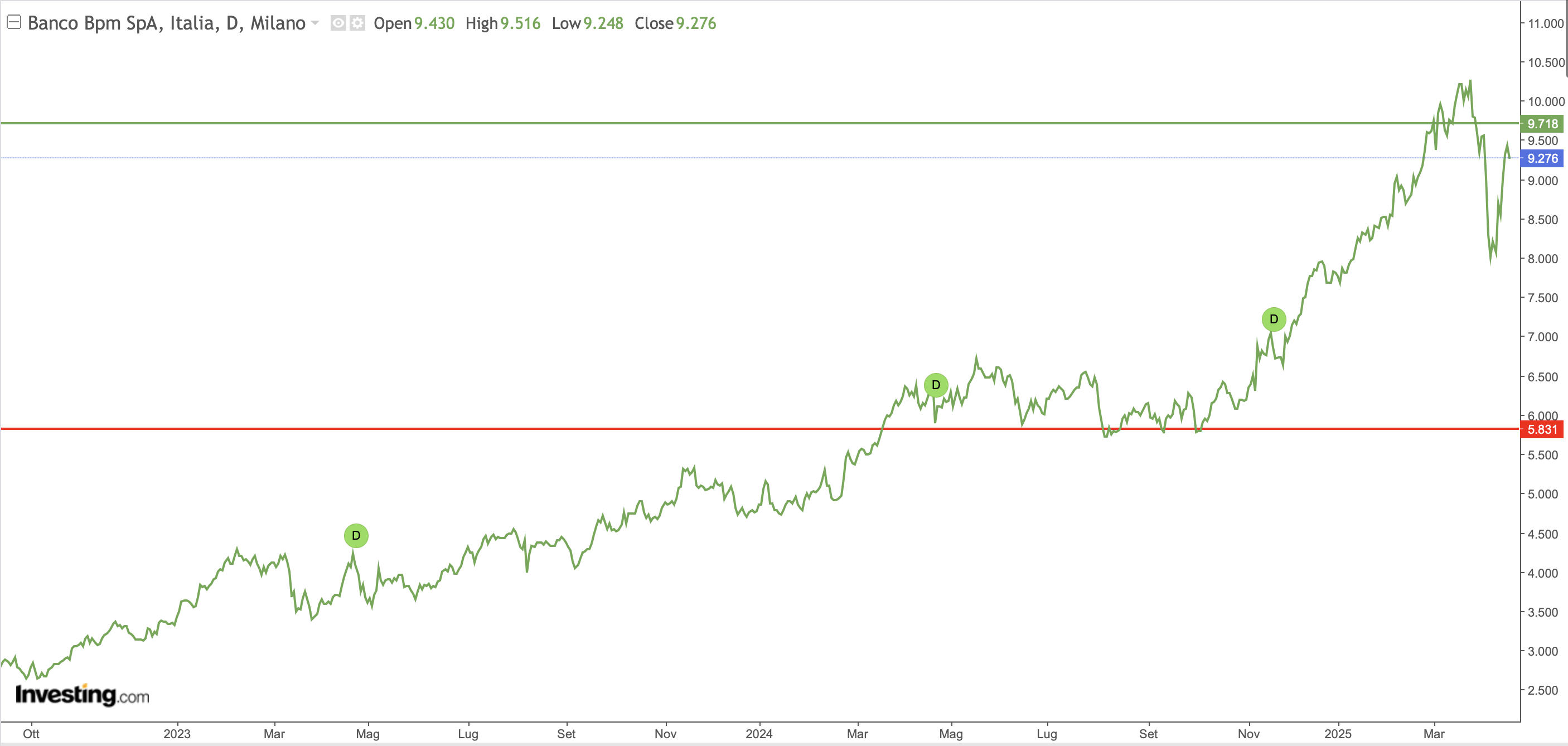Click the 2.500 price axis label
The height and width of the screenshot is (746, 1568).
pyautogui.click(x=1542, y=691)
